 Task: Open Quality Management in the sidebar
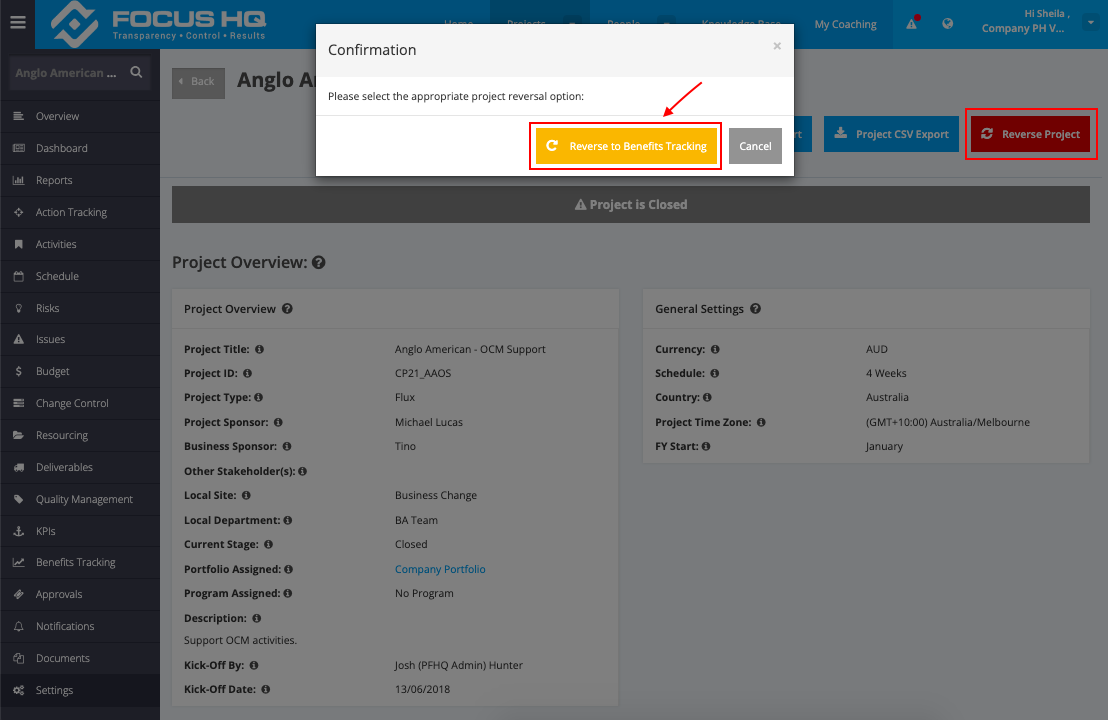[x=80, y=499]
